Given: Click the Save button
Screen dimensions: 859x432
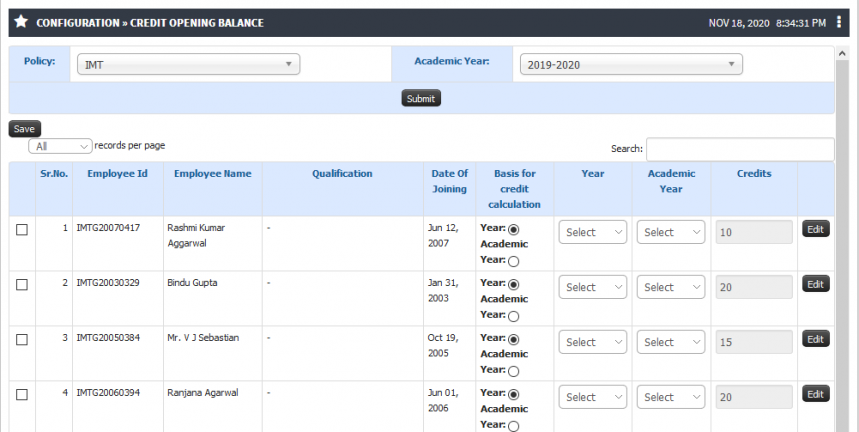Looking at the screenshot, I should [x=24, y=129].
